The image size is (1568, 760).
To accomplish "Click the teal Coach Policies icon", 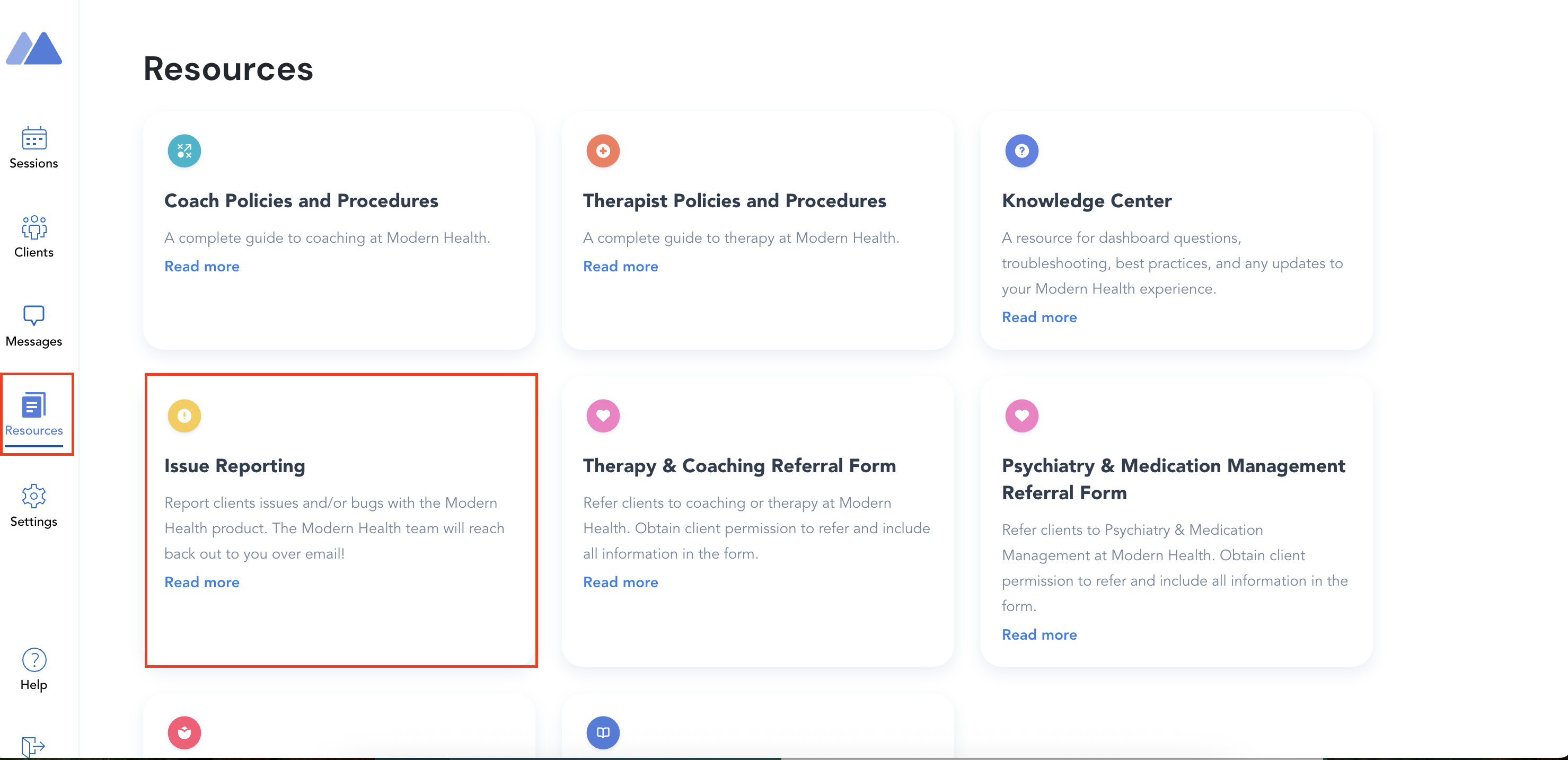I will pos(184,151).
